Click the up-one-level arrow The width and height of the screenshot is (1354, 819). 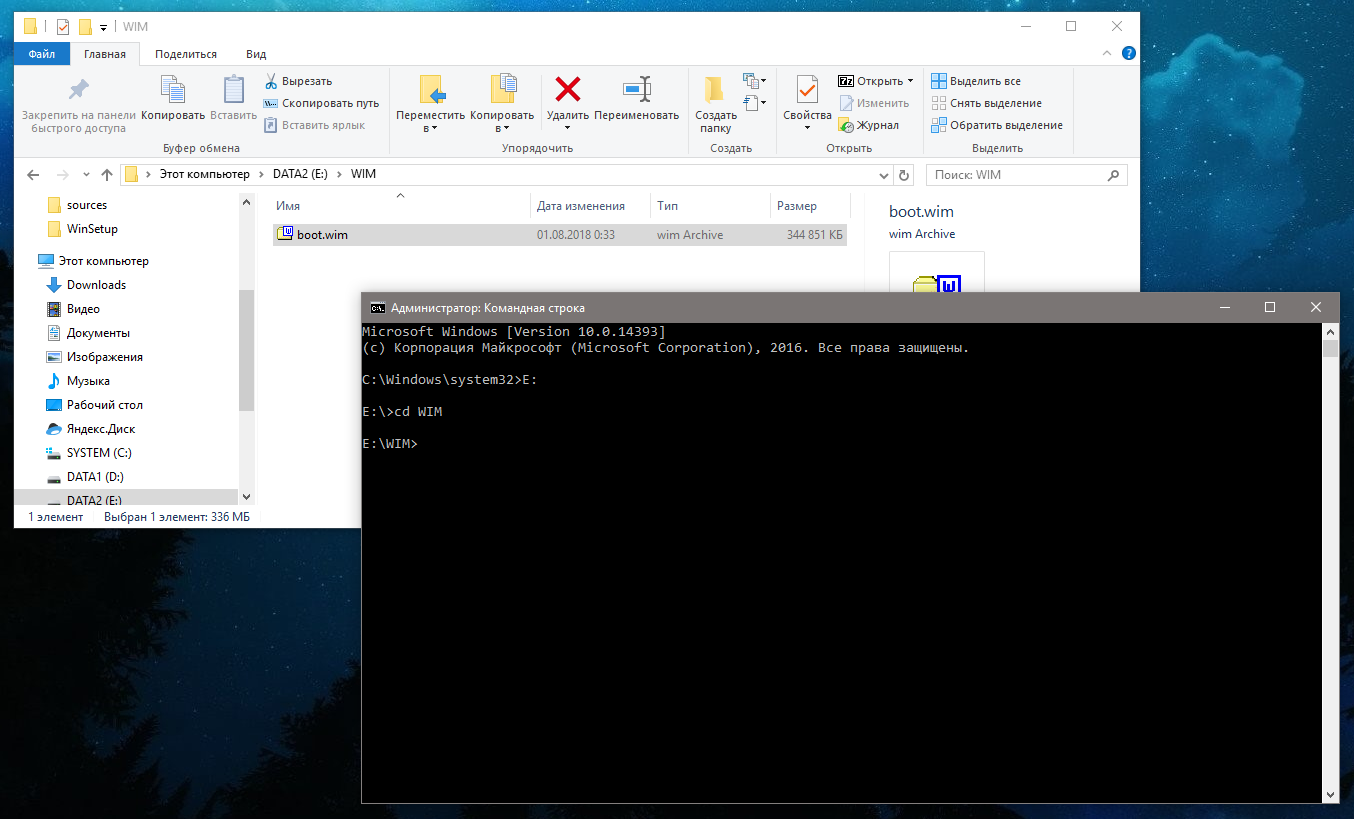[106, 175]
